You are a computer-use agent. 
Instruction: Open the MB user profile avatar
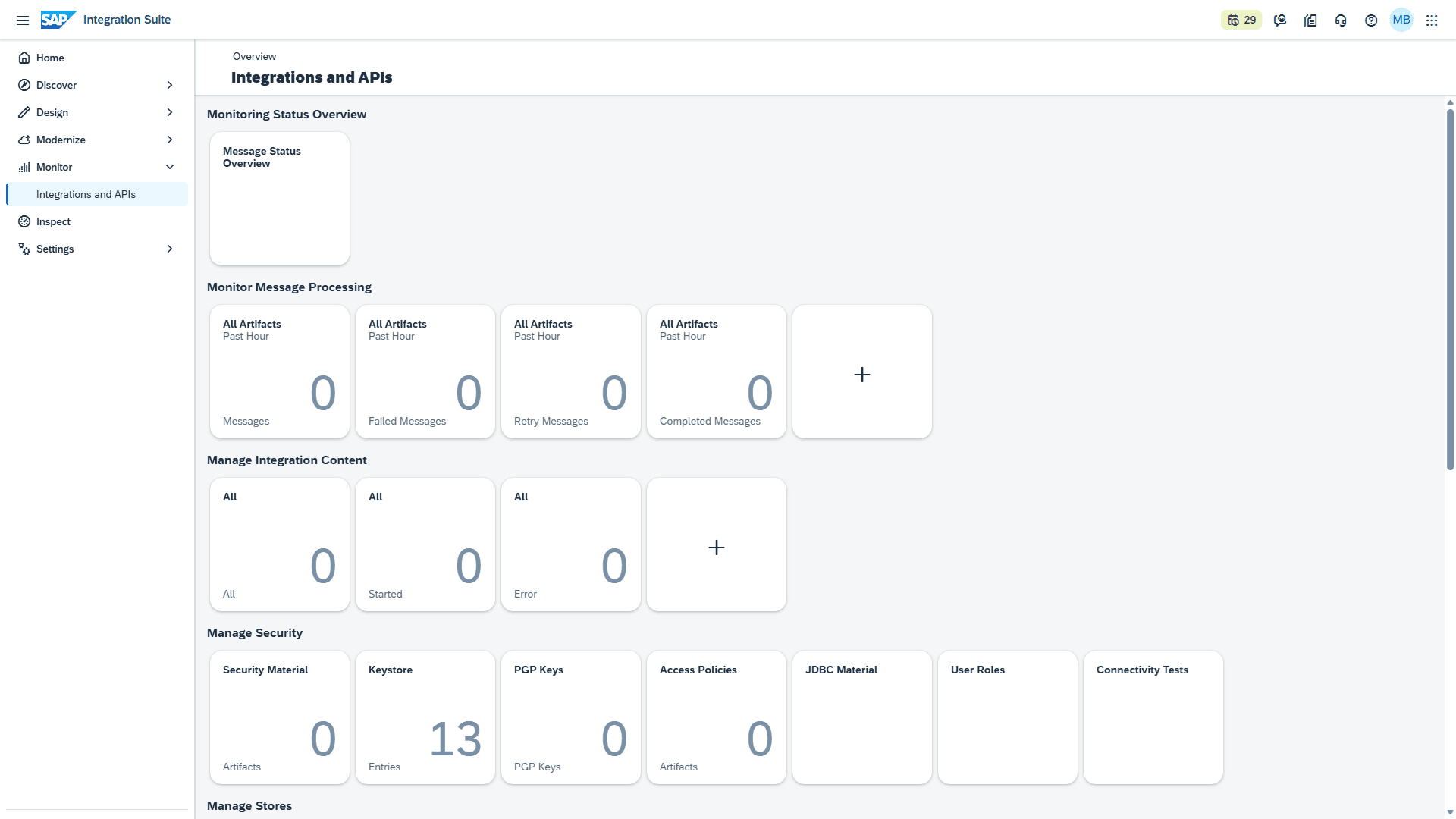tap(1401, 20)
